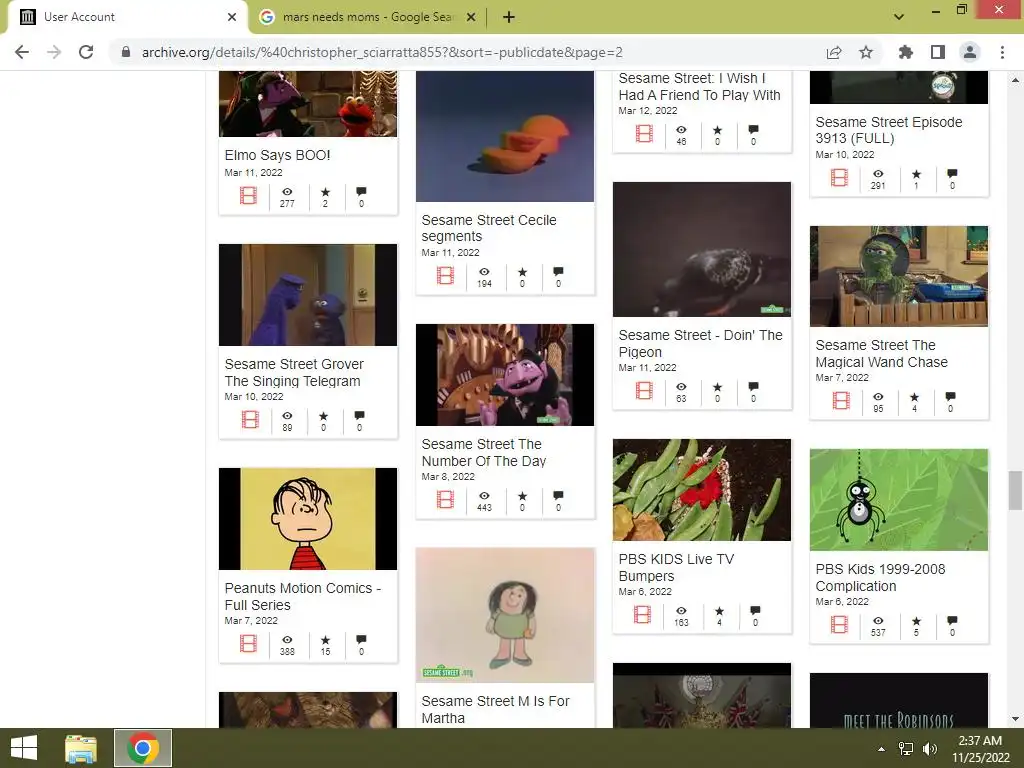Click favorites star on Peanuts Motion Comics card
This screenshot has width=1024, height=768.
325,640
